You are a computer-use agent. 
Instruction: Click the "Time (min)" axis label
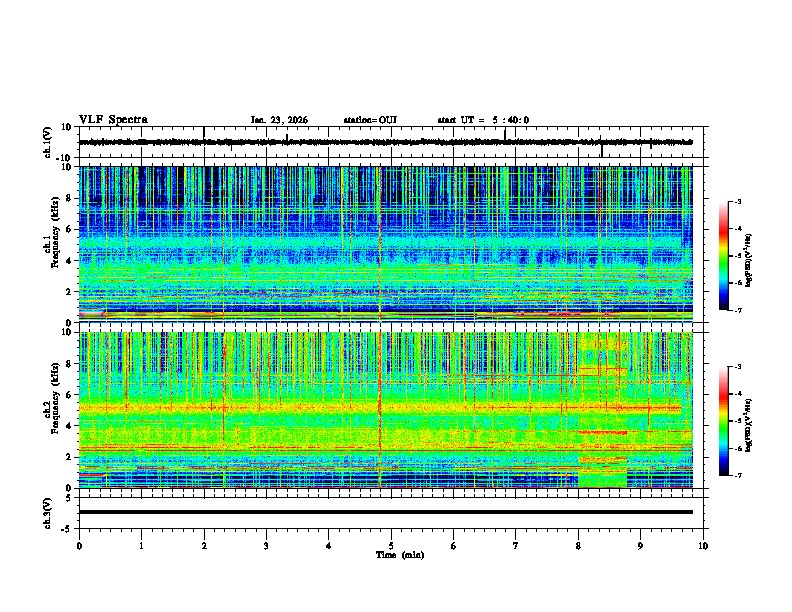tap(400, 555)
